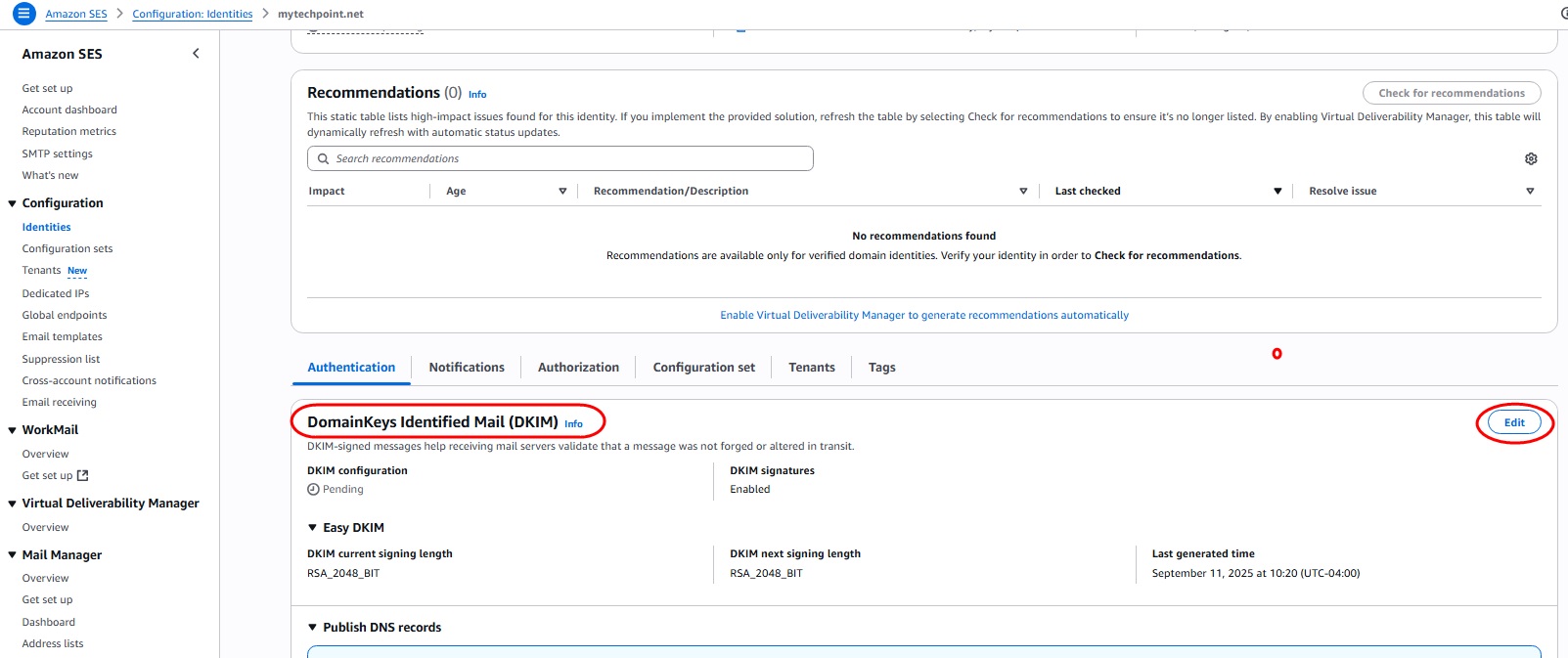The height and width of the screenshot is (658, 1568).
Task: Open Email templates in sidebar
Action: [x=62, y=337]
